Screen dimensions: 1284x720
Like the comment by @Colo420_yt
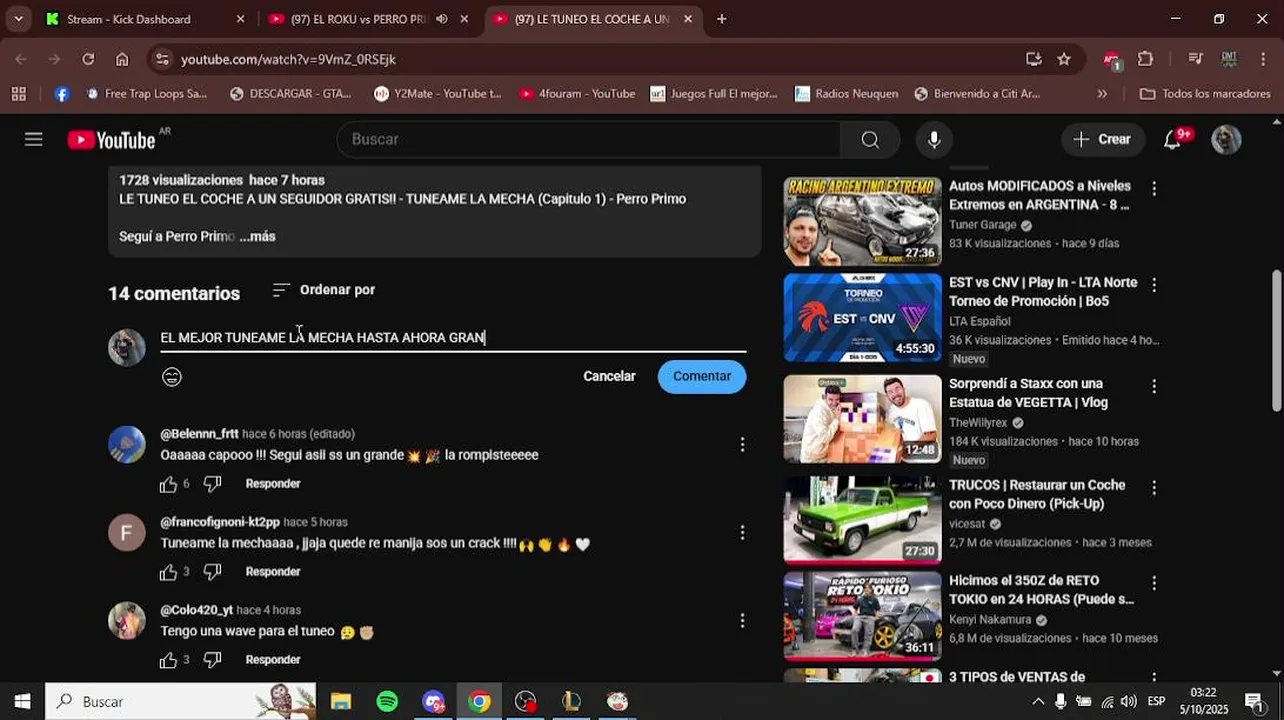coord(168,660)
